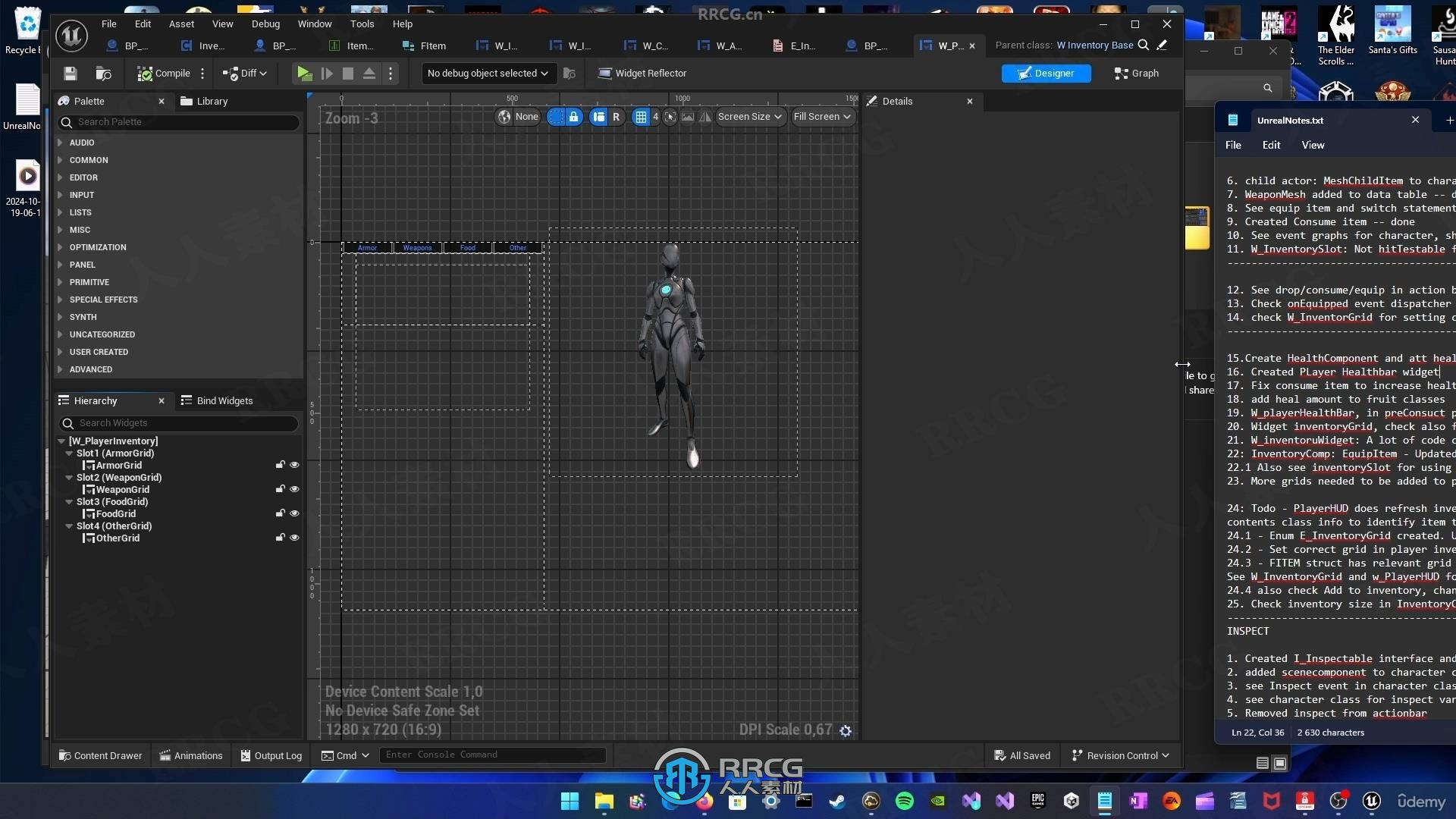Toggle layout flow panel icon
Image resolution: width=1456 pixels, height=819 pixels.
pyautogui.click(x=598, y=117)
